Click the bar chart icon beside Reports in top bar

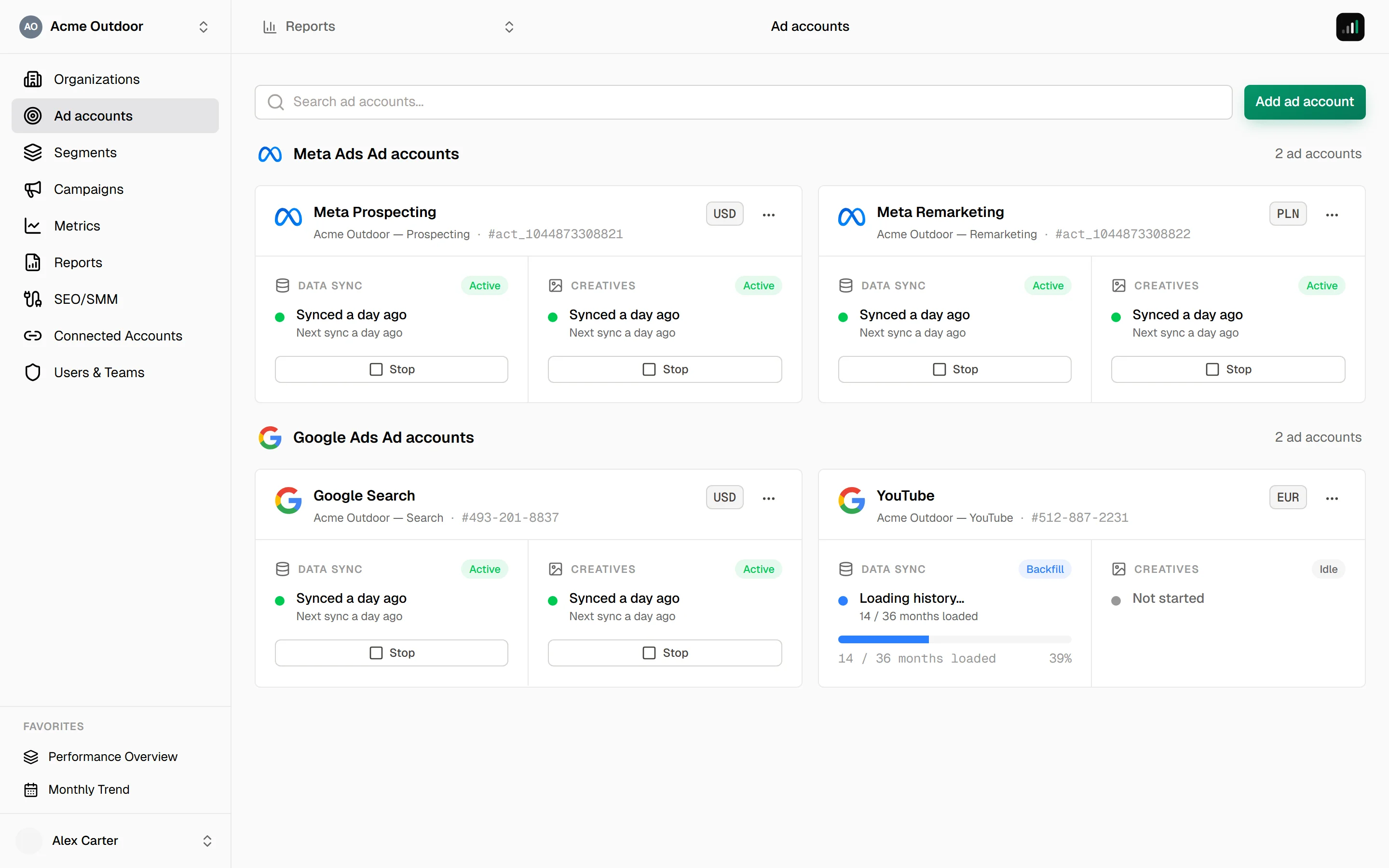pyautogui.click(x=270, y=27)
